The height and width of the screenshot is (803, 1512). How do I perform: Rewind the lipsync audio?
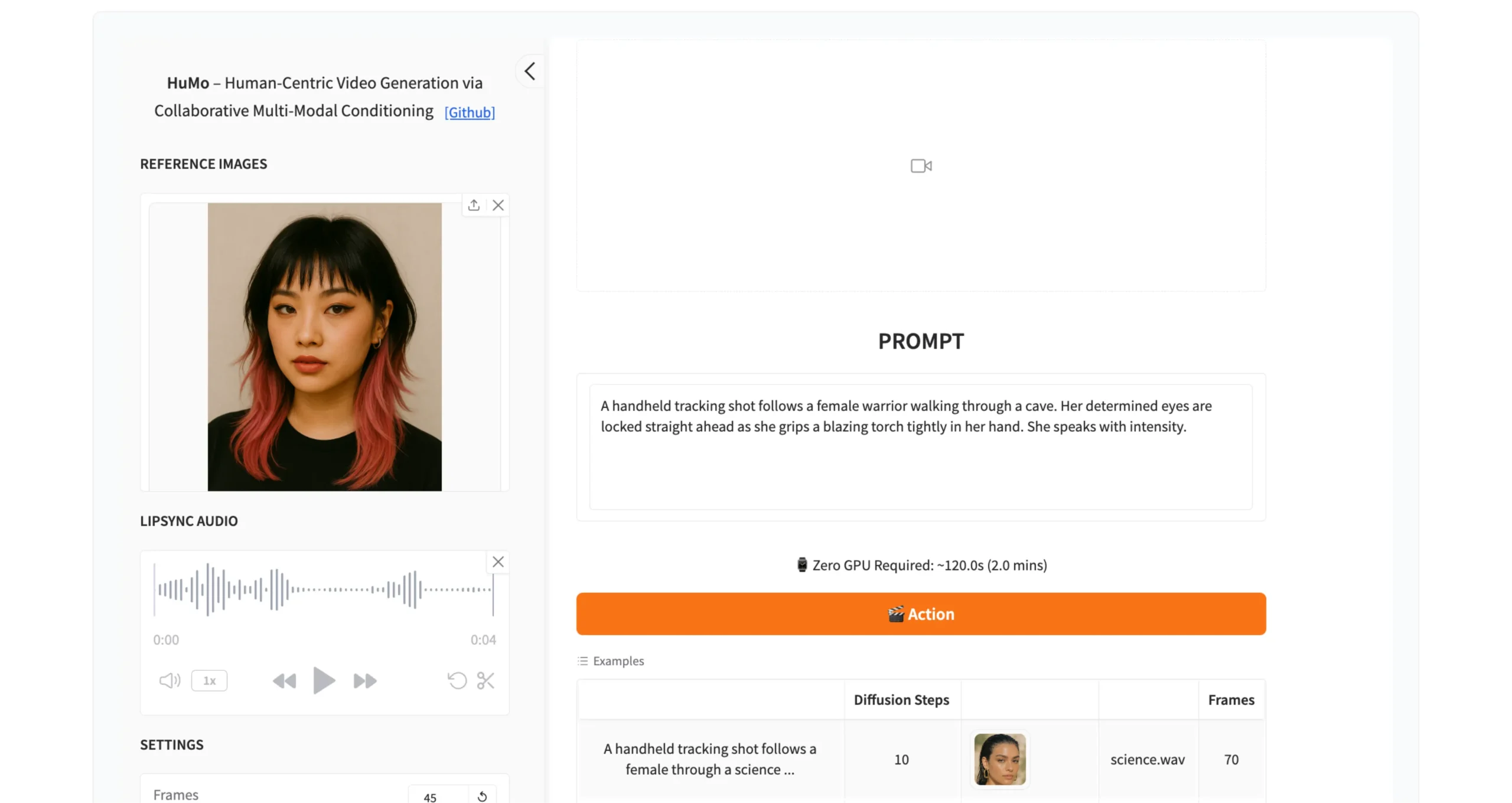pos(284,681)
